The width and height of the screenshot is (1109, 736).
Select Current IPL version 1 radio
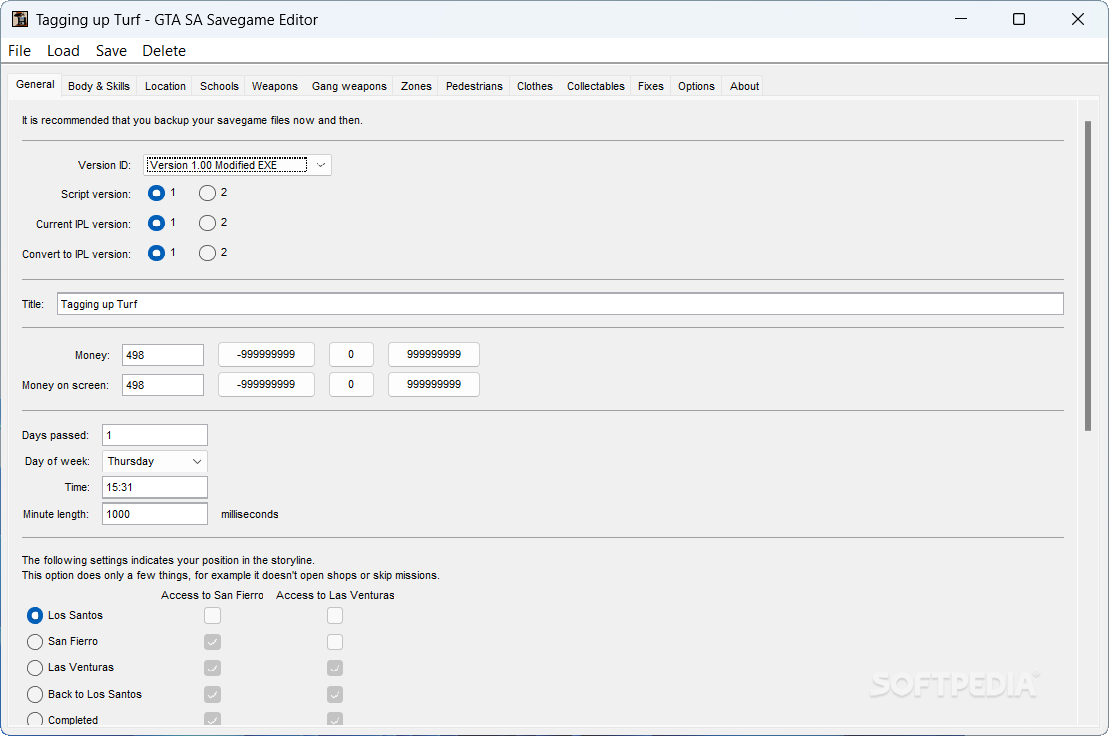coord(156,223)
